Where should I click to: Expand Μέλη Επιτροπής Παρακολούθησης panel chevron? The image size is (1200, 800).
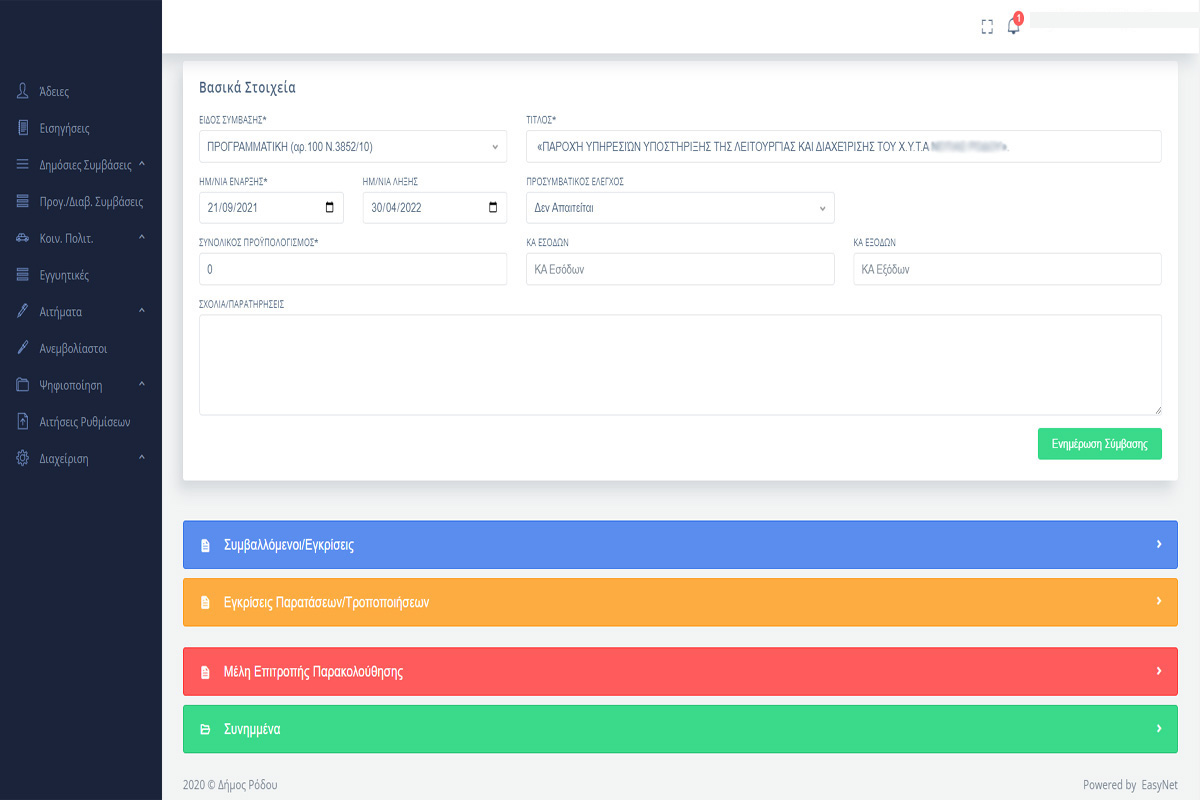click(1159, 671)
